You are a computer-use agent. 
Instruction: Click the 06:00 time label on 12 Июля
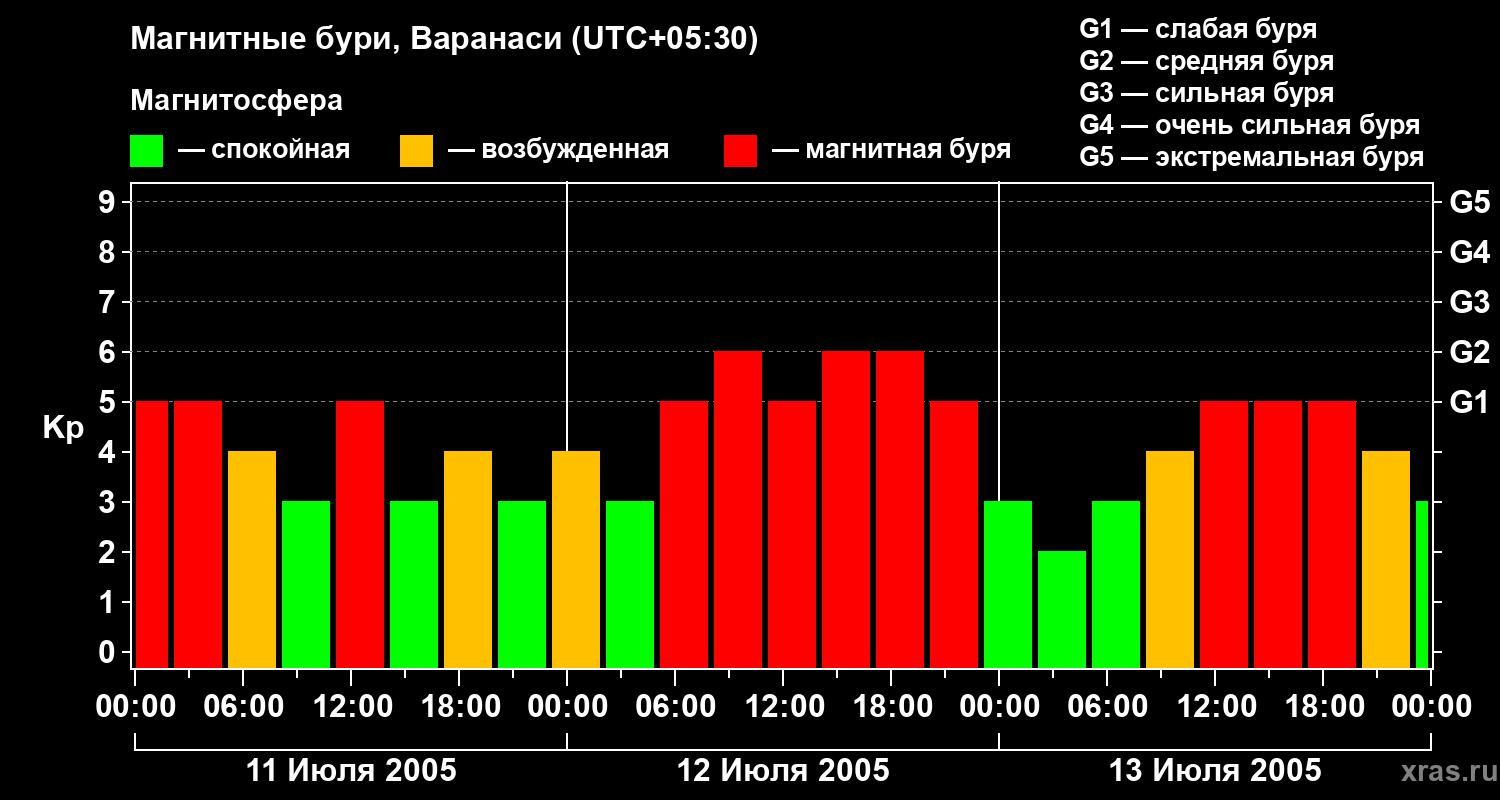tap(675, 707)
